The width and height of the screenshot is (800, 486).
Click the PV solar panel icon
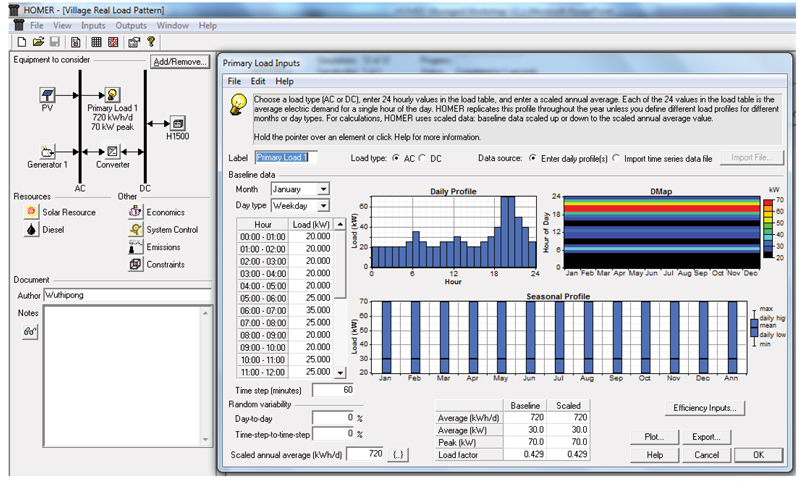[47, 94]
